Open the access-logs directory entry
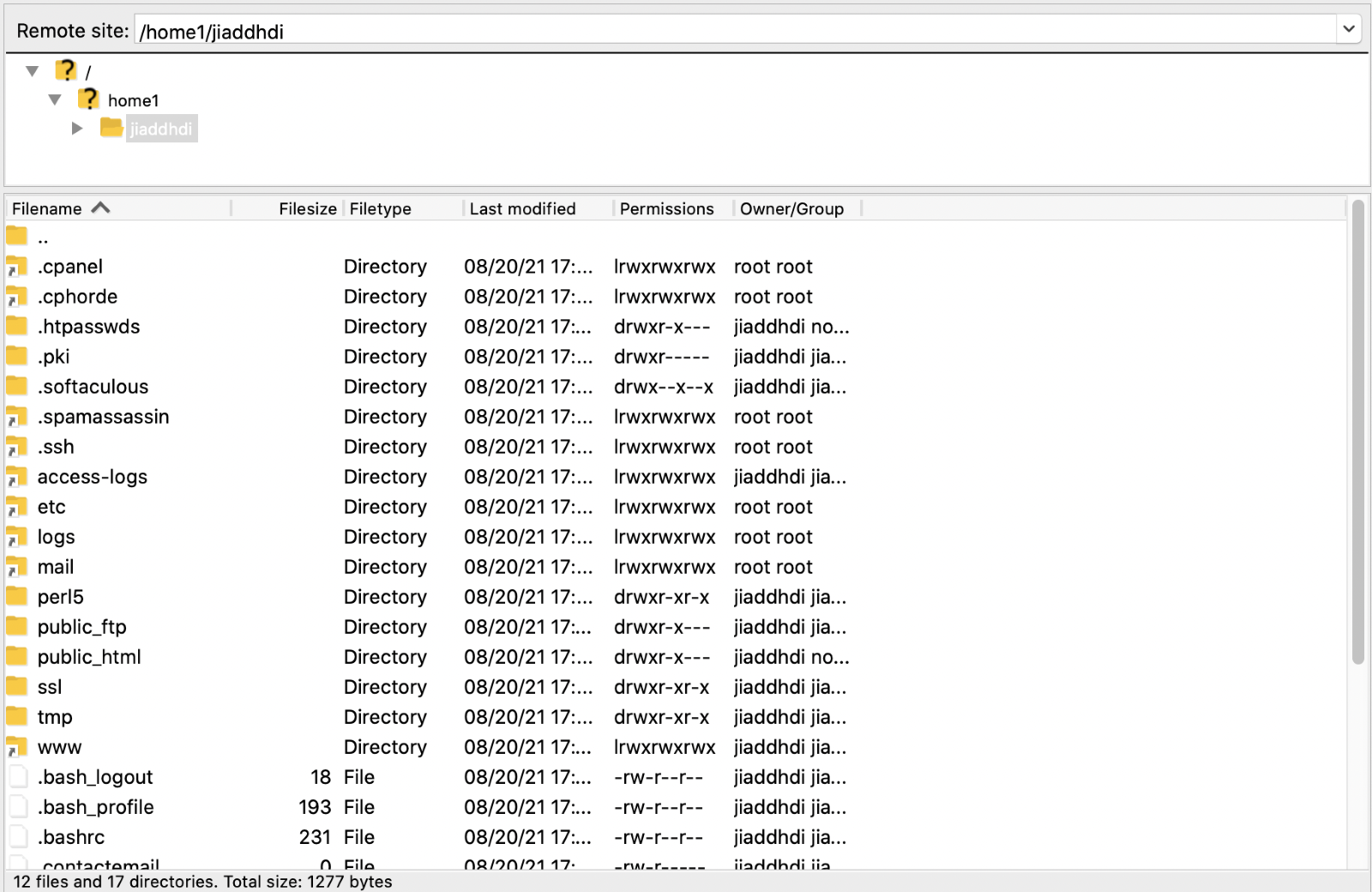 [92, 477]
